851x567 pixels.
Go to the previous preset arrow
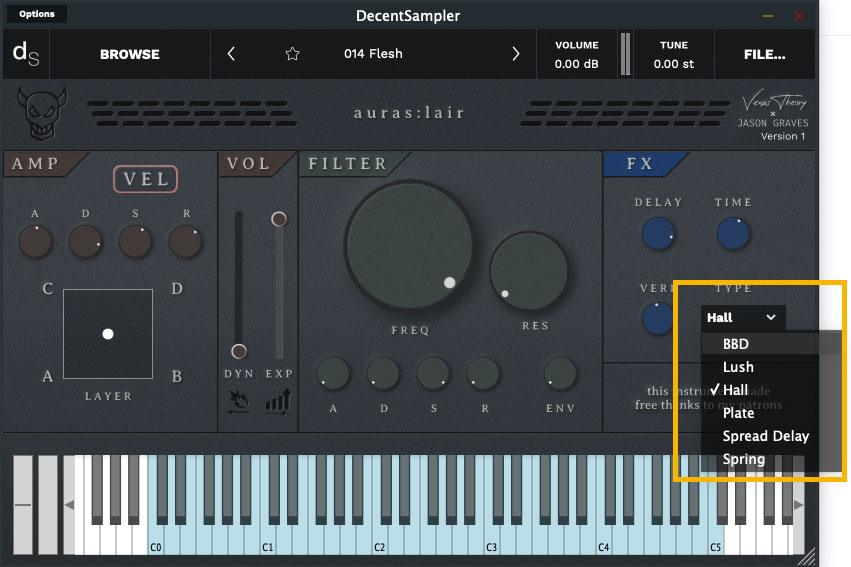tap(231, 54)
